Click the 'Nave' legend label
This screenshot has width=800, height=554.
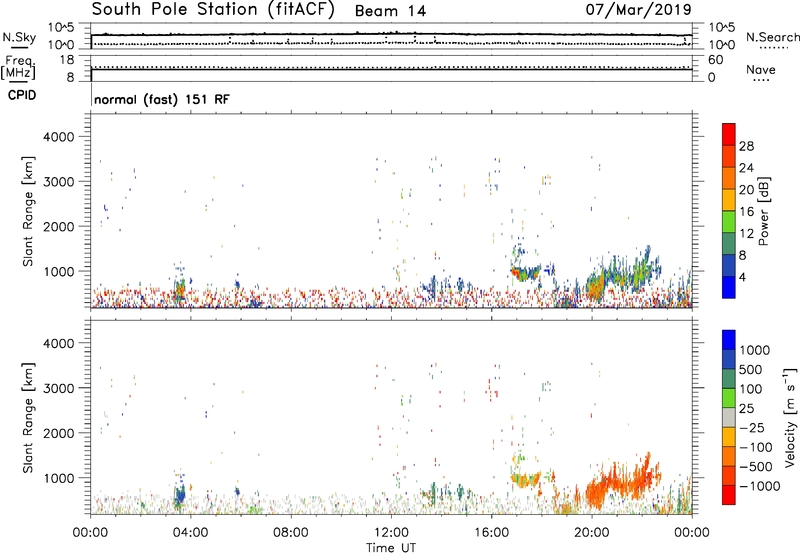pyautogui.click(x=761, y=70)
